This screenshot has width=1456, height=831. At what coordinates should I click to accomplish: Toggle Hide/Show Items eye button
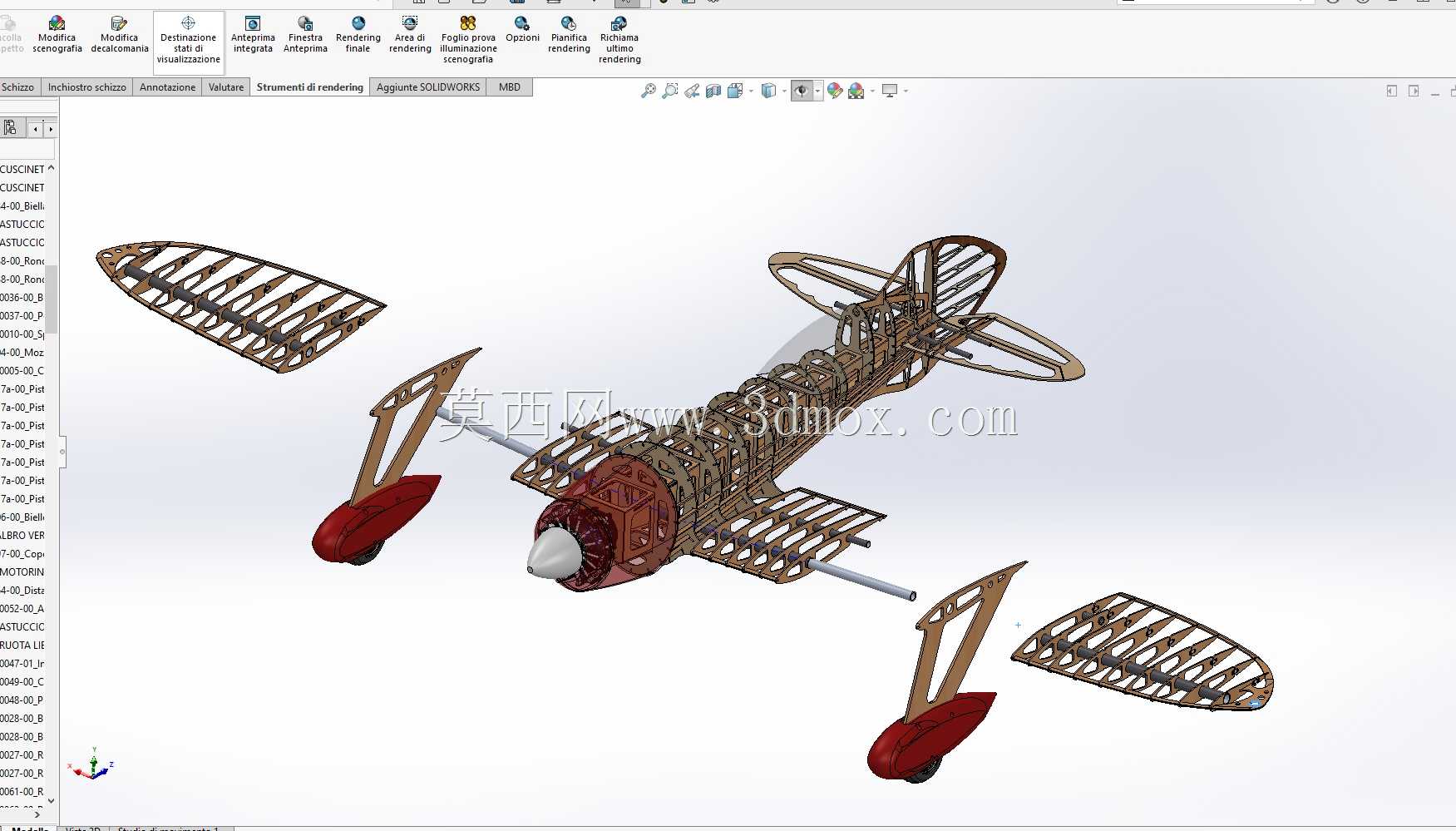[802, 91]
